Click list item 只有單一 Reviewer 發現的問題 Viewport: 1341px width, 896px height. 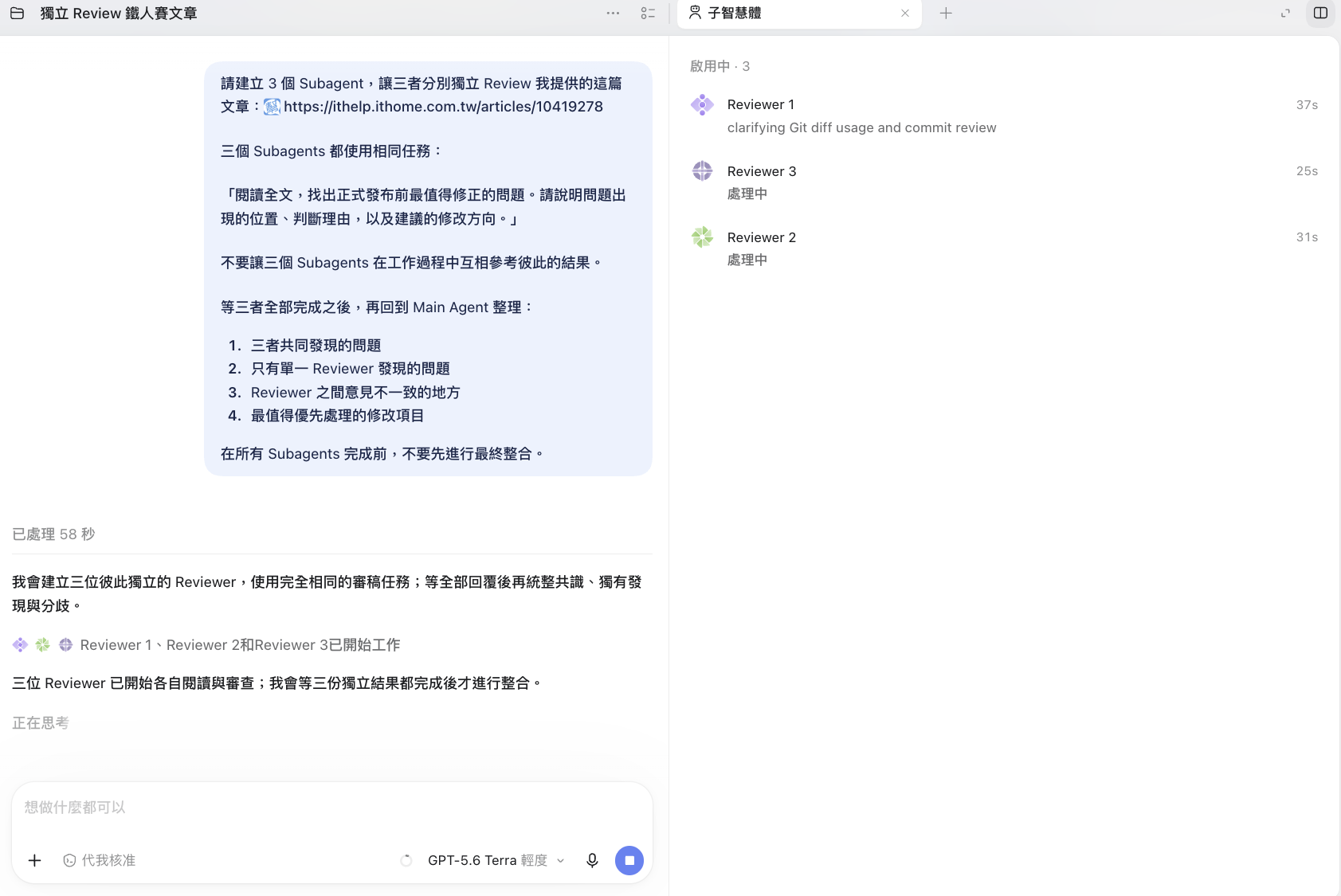coord(351,368)
